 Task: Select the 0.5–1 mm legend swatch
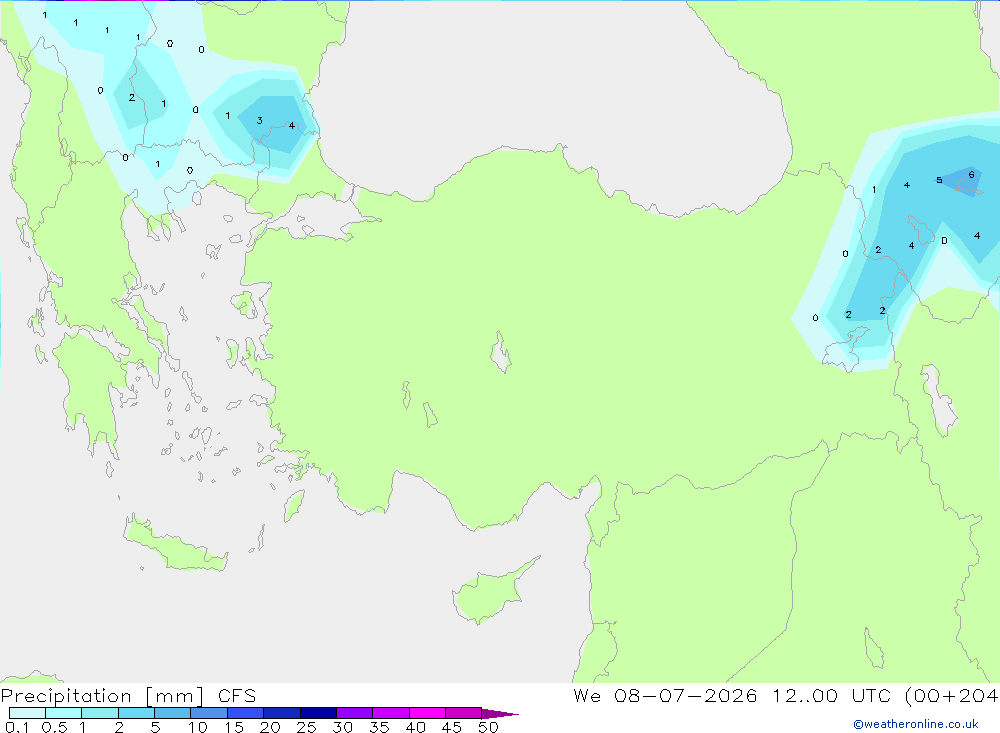(64, 713)
